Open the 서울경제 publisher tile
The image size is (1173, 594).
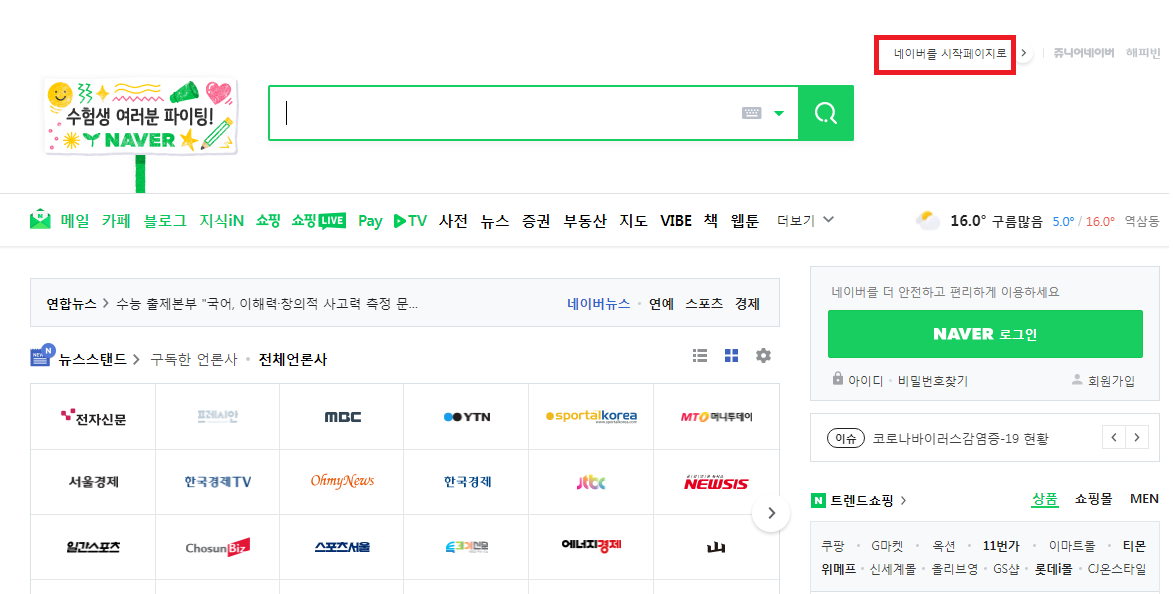click(94, 482)
